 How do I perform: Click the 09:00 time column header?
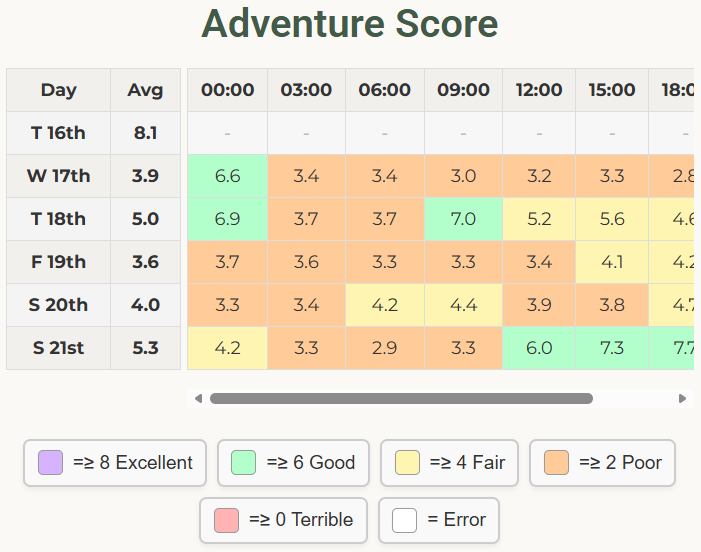click(x=463, y=90)
